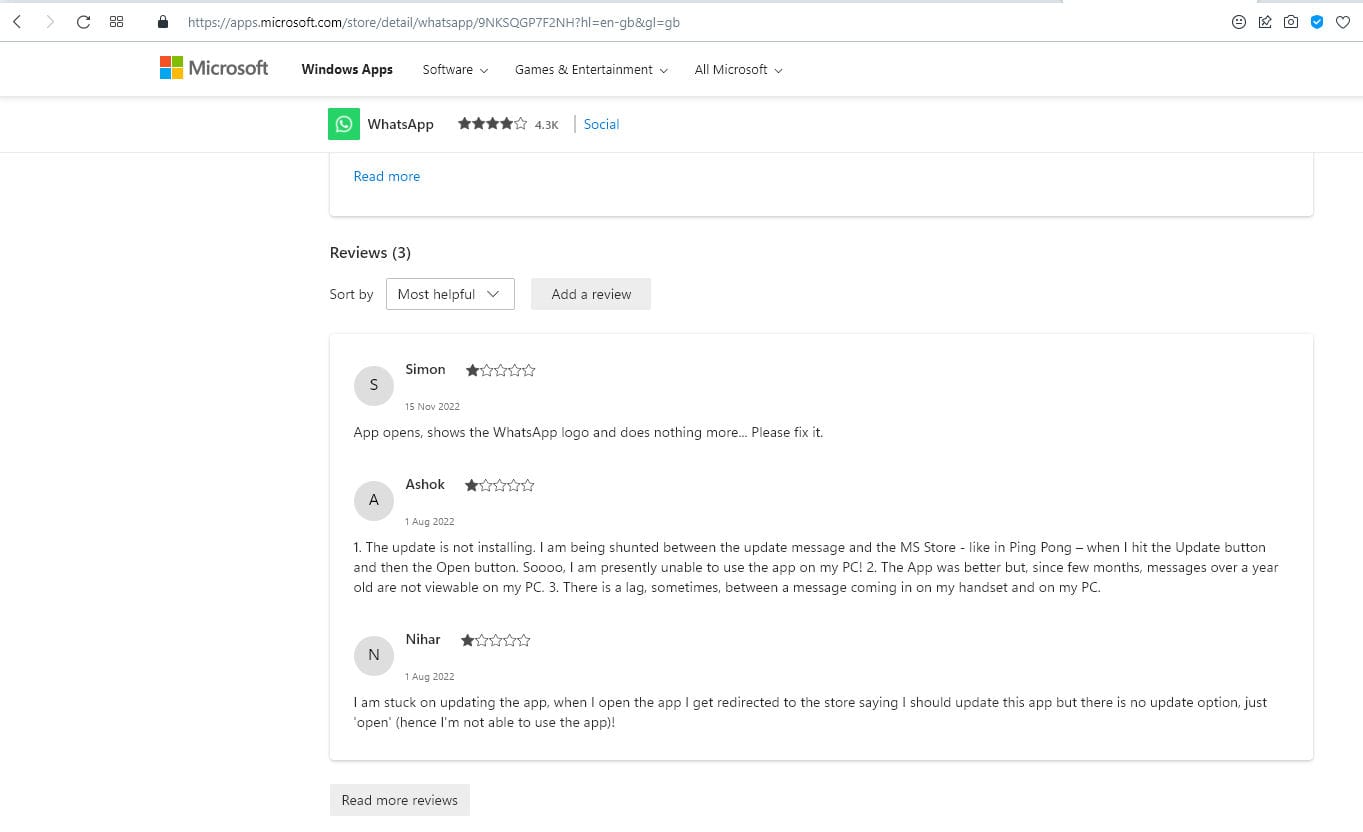This screenshot has height=832, width=1363.
Task: Click the browser address bar URL
Action: point(434,22)
